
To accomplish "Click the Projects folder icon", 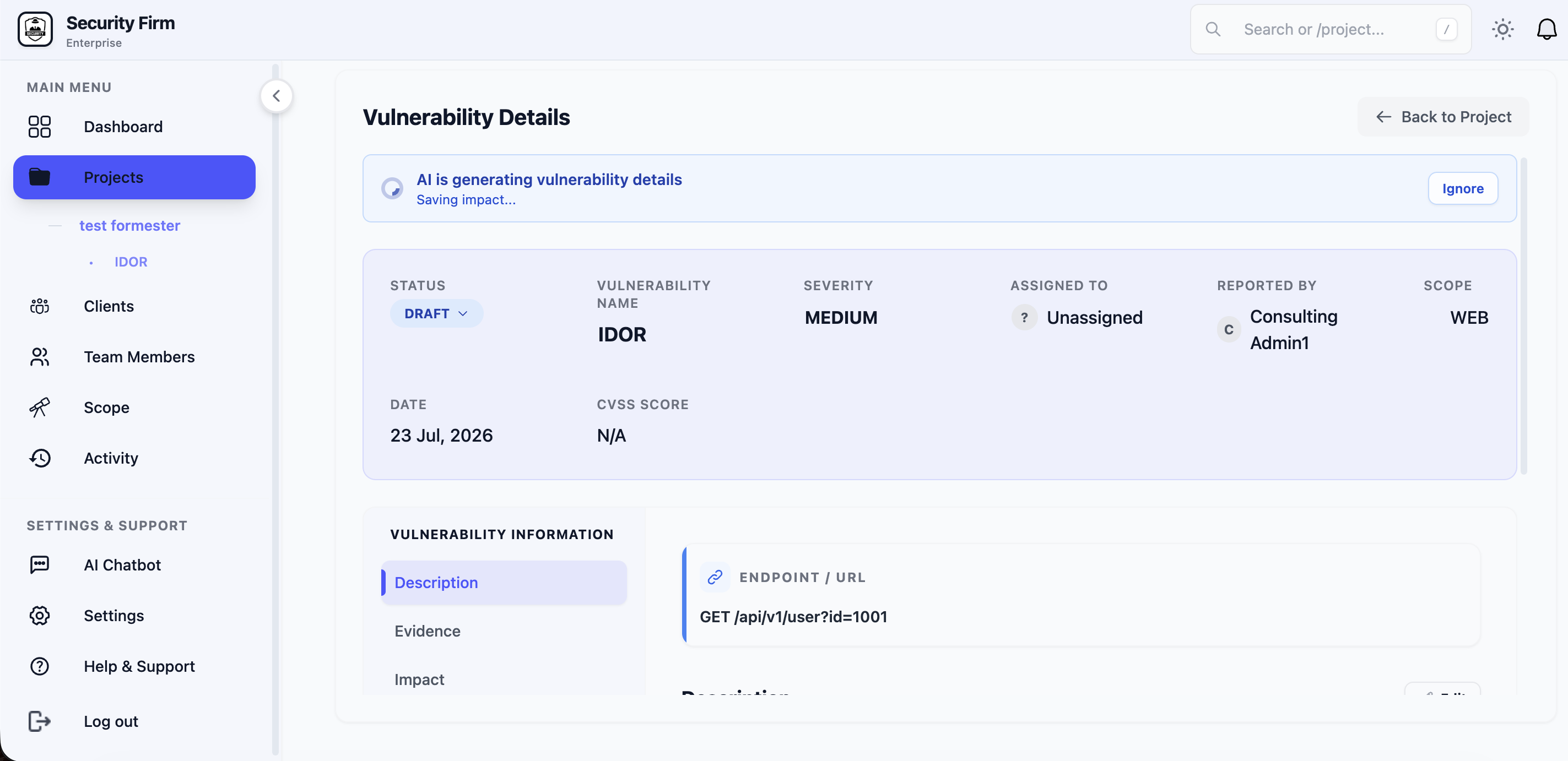I will pos(40,177).
